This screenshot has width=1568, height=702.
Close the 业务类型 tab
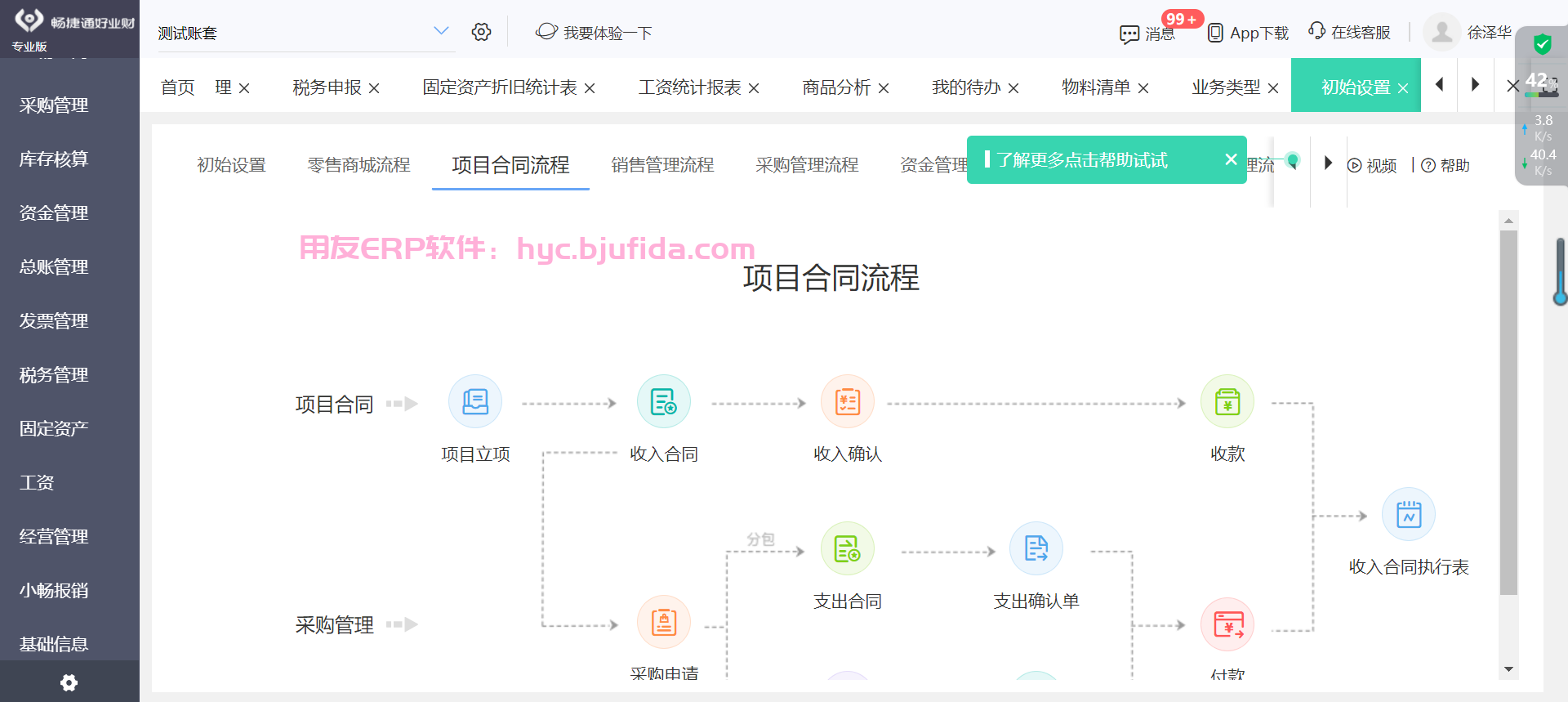point(1273,88)
